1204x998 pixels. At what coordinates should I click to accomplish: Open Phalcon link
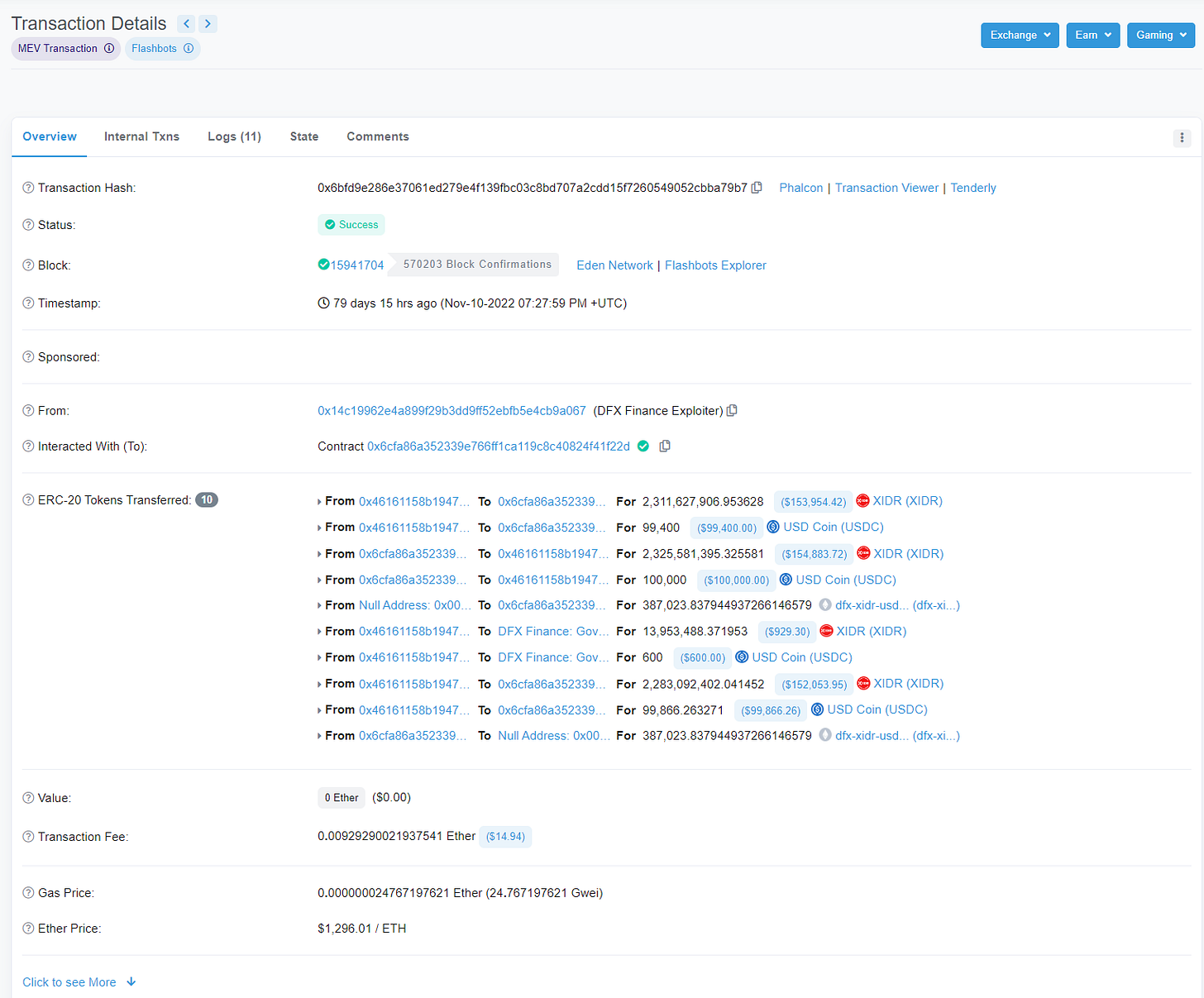click(x=801, y=188)
